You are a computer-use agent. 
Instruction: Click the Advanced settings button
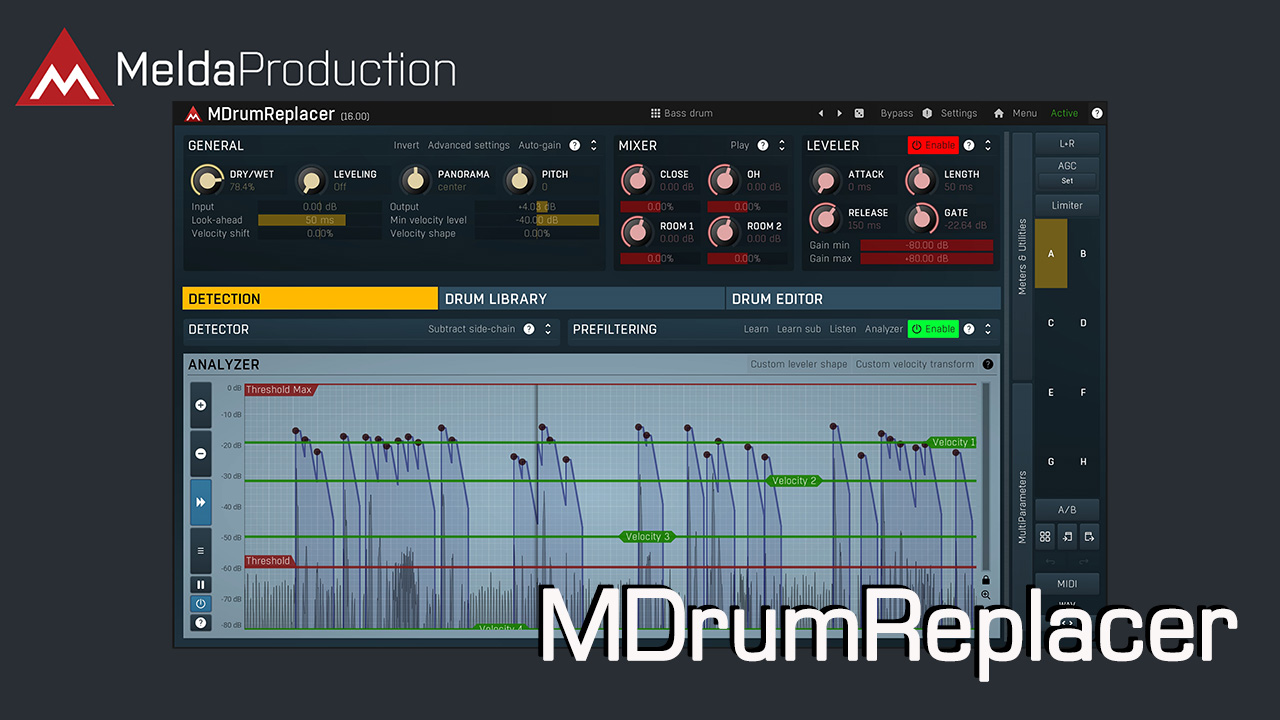468,145
